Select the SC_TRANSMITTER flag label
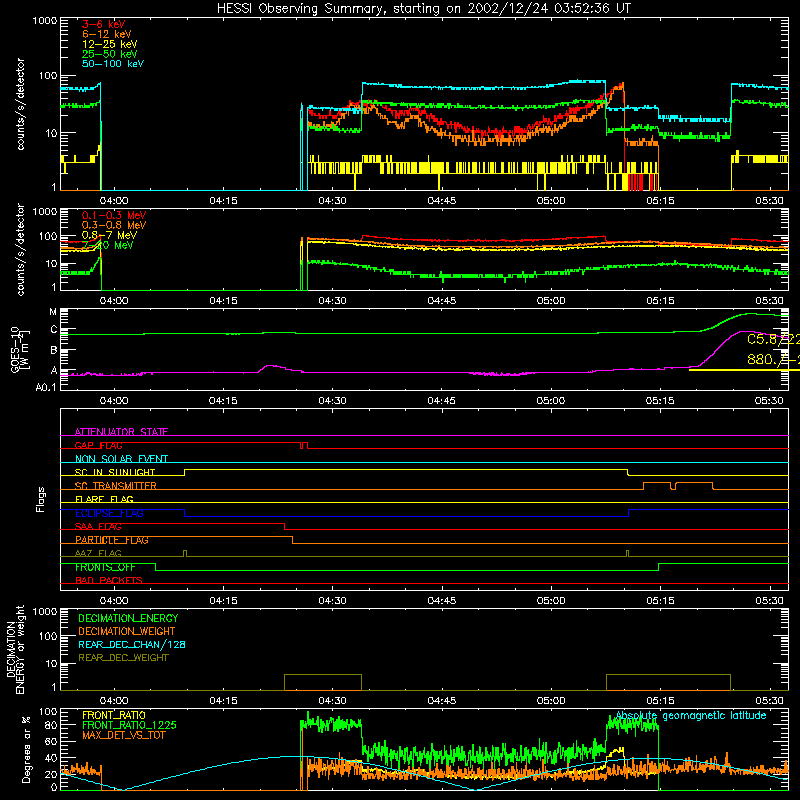This screenshot has width=800, height=800. click(x=116, y=486)
